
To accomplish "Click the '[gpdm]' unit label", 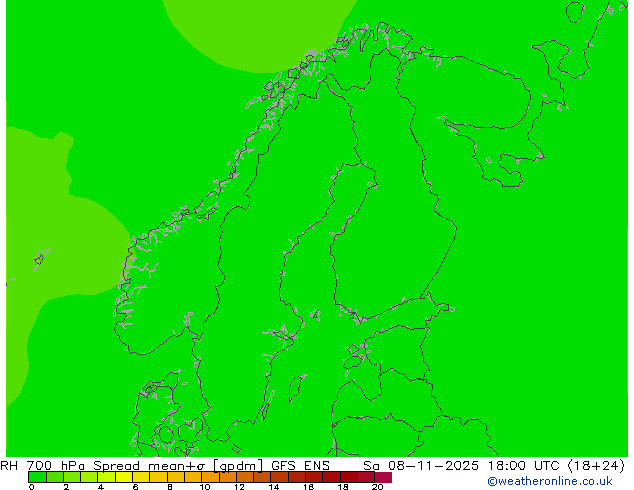I will pyautogui.click(x=239, y=466).
